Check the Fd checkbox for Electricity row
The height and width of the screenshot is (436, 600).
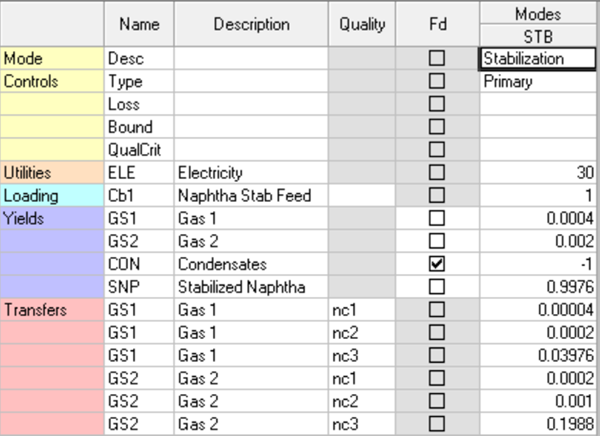(436, 173)
